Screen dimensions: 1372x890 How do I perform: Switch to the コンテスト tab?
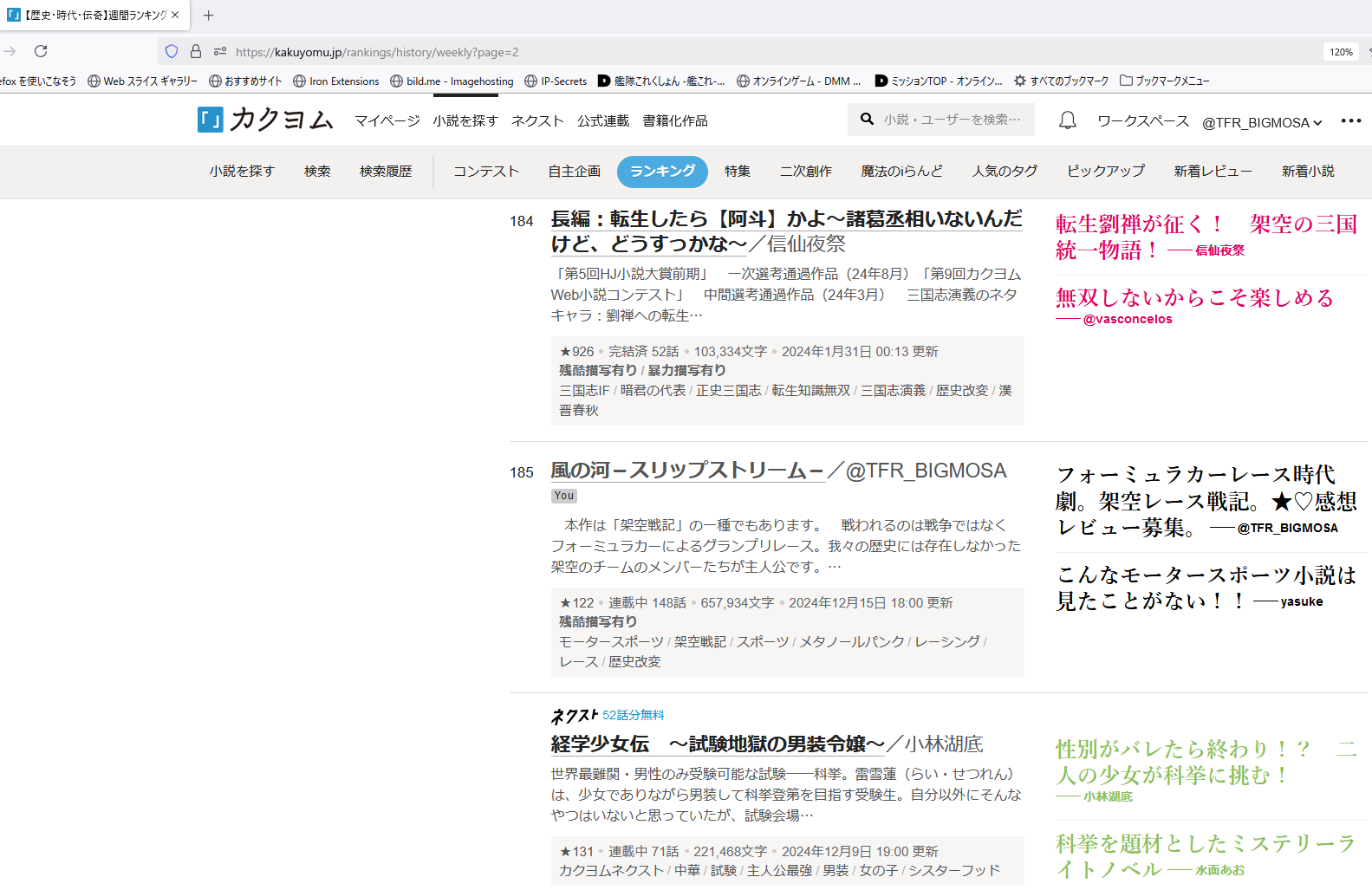pos(485,172)
